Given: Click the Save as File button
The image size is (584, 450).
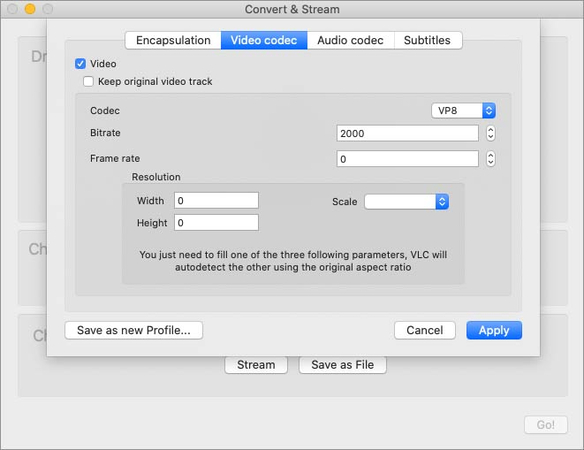Looking at the screenshot, I should (342, 365).
